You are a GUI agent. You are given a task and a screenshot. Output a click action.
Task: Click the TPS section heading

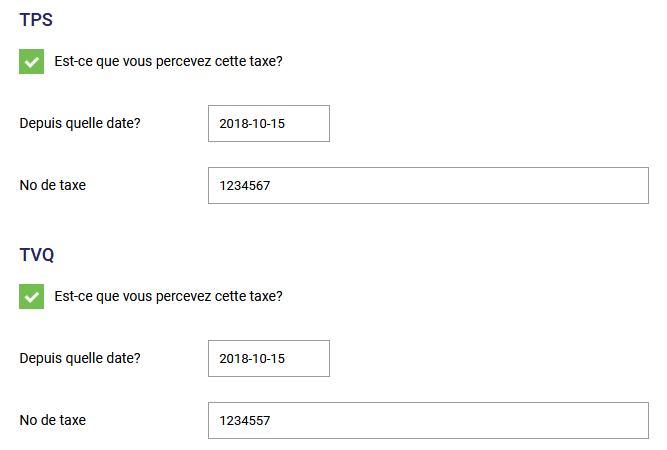tap(36, 20)
